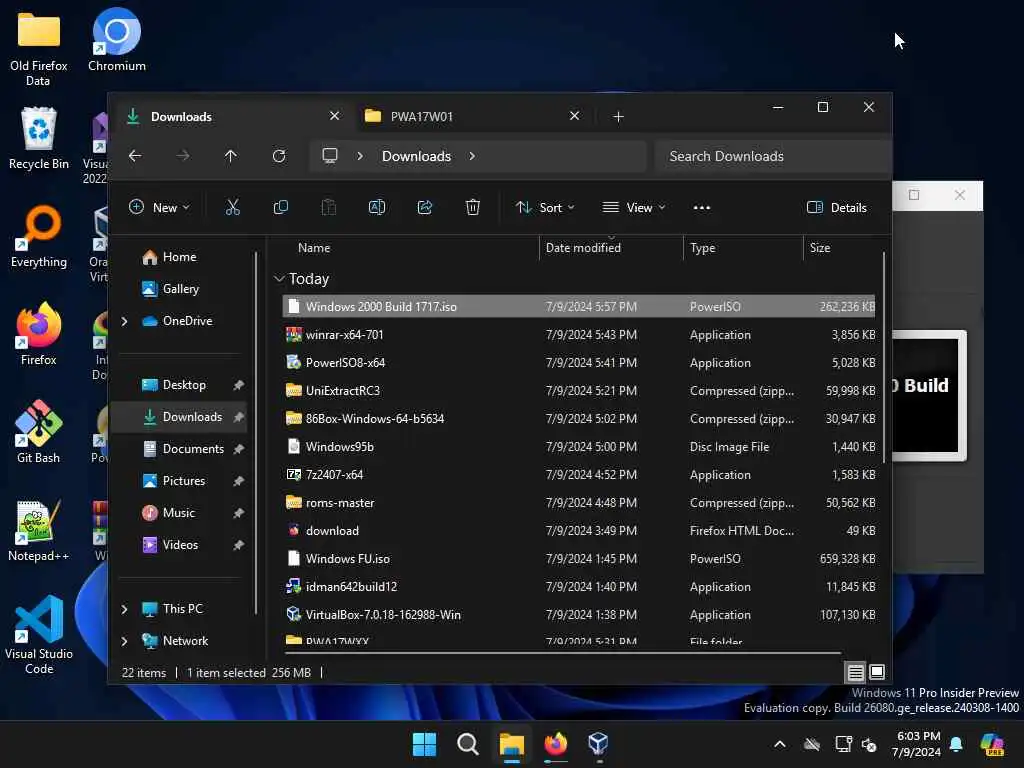Select Old Firefox Data folder icon

39,49
